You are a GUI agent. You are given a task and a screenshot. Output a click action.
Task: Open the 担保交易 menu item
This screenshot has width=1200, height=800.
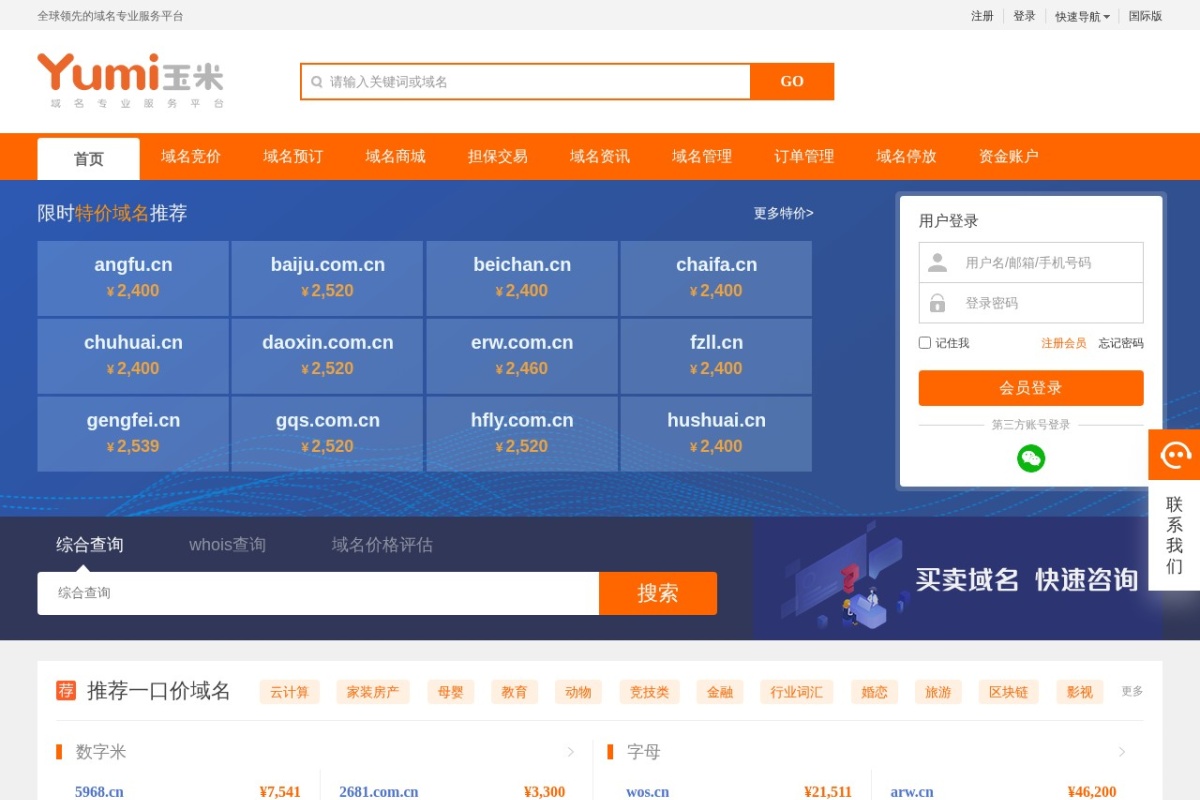(x=497, y=156)
